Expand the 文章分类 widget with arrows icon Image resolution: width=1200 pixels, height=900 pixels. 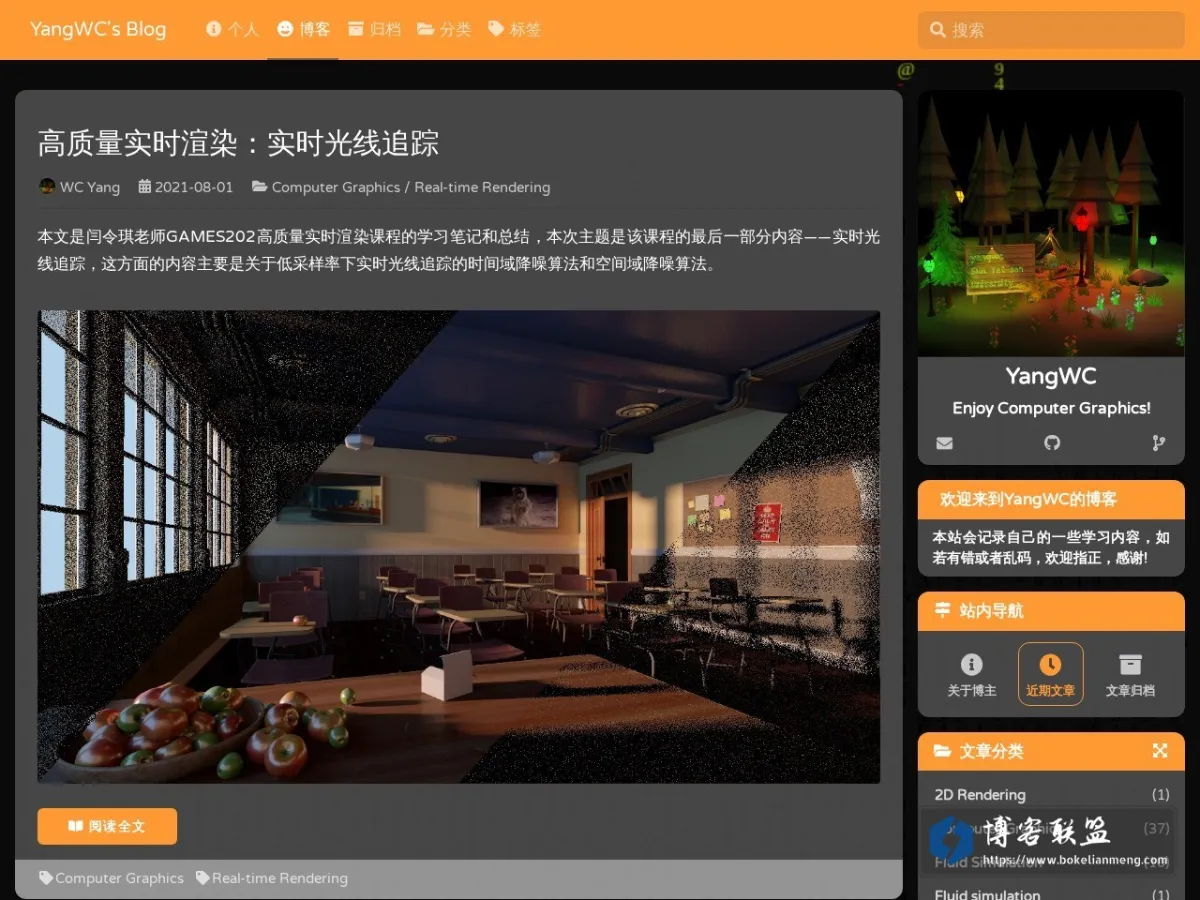click(1160, 751)
